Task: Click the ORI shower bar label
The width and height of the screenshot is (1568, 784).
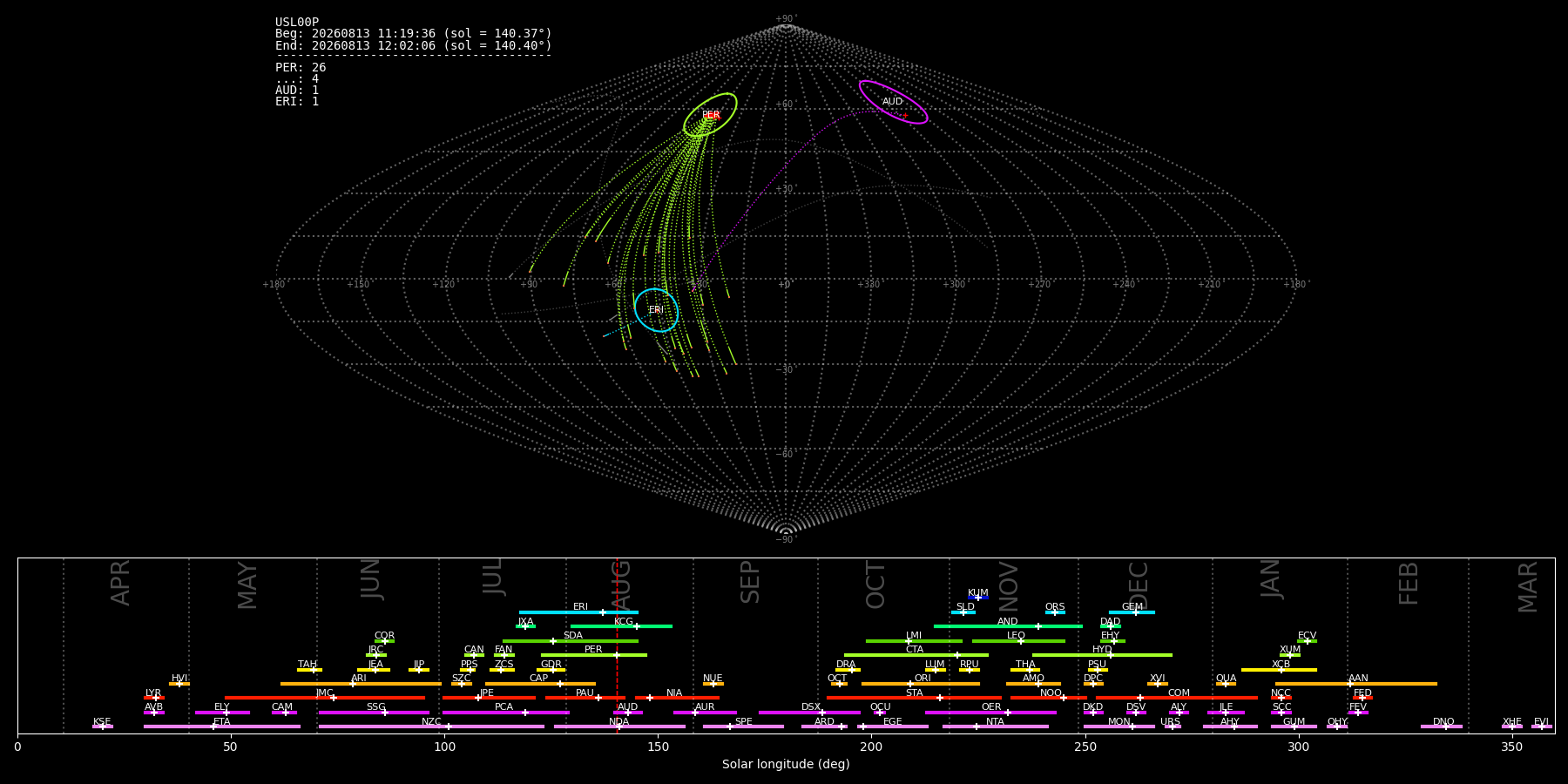Action: point(923,679)
